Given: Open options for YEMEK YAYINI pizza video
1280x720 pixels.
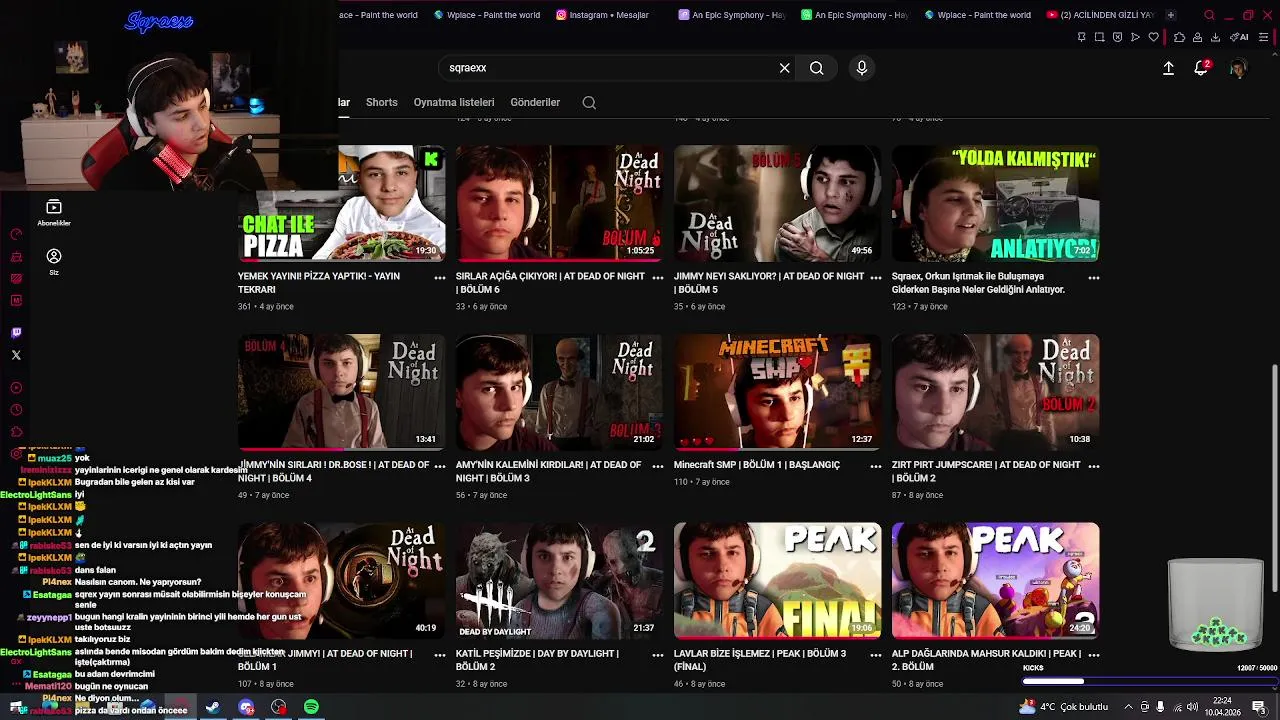Looking at the screenshot, I should pyautogui.click(x=440, y=278).
